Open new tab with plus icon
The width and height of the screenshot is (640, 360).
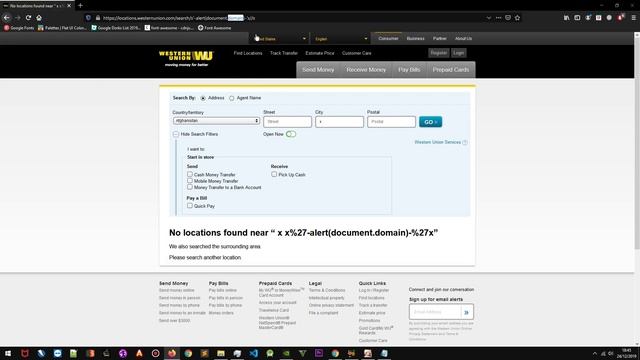point(80,6)
